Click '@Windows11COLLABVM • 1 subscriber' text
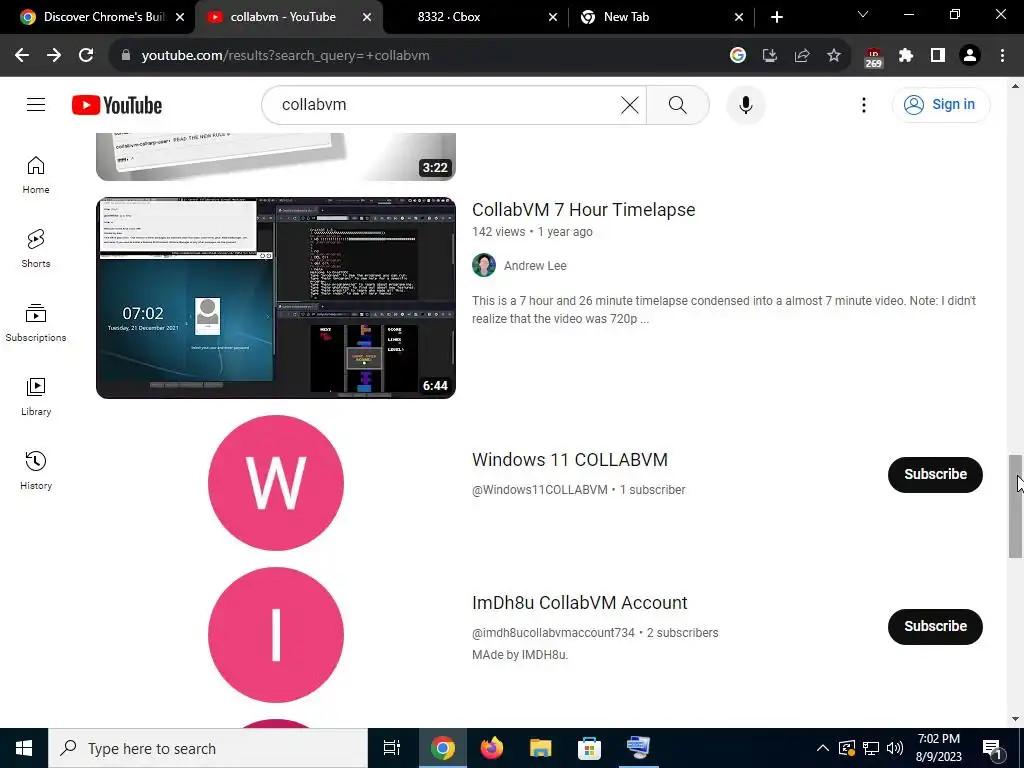Screen dimensions: 1024x768 (578, 490)
